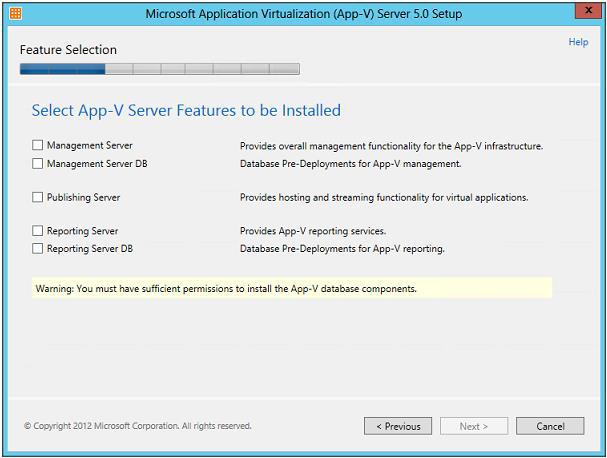The image size is (607, 458).
Task: Check the Management Server DB option
Action: [38, 163]
